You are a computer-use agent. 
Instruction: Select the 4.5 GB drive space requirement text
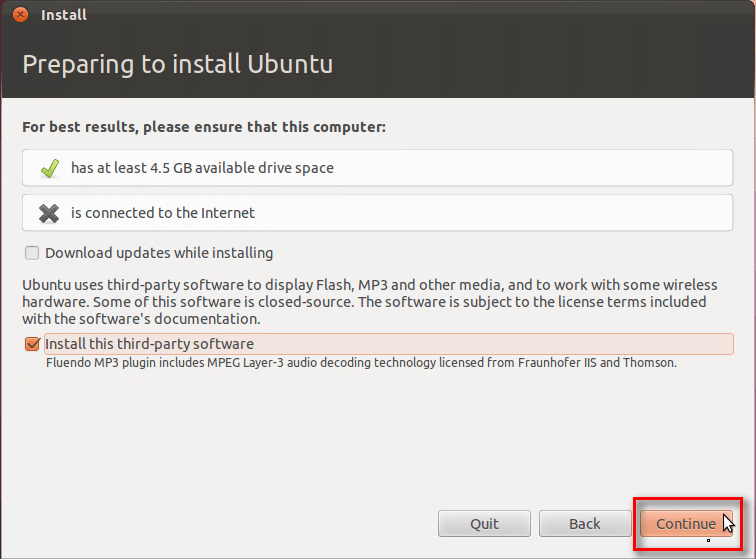[202, 168]
